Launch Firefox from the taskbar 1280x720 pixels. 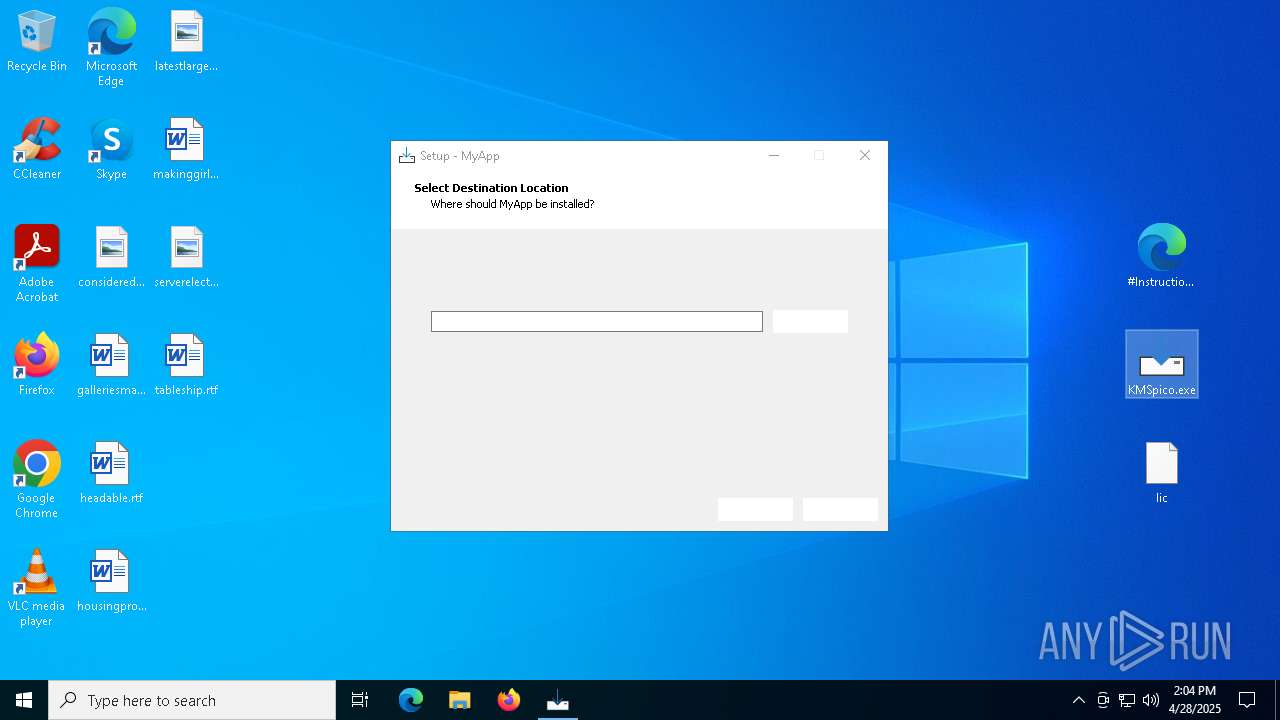[x=509, y=700]
